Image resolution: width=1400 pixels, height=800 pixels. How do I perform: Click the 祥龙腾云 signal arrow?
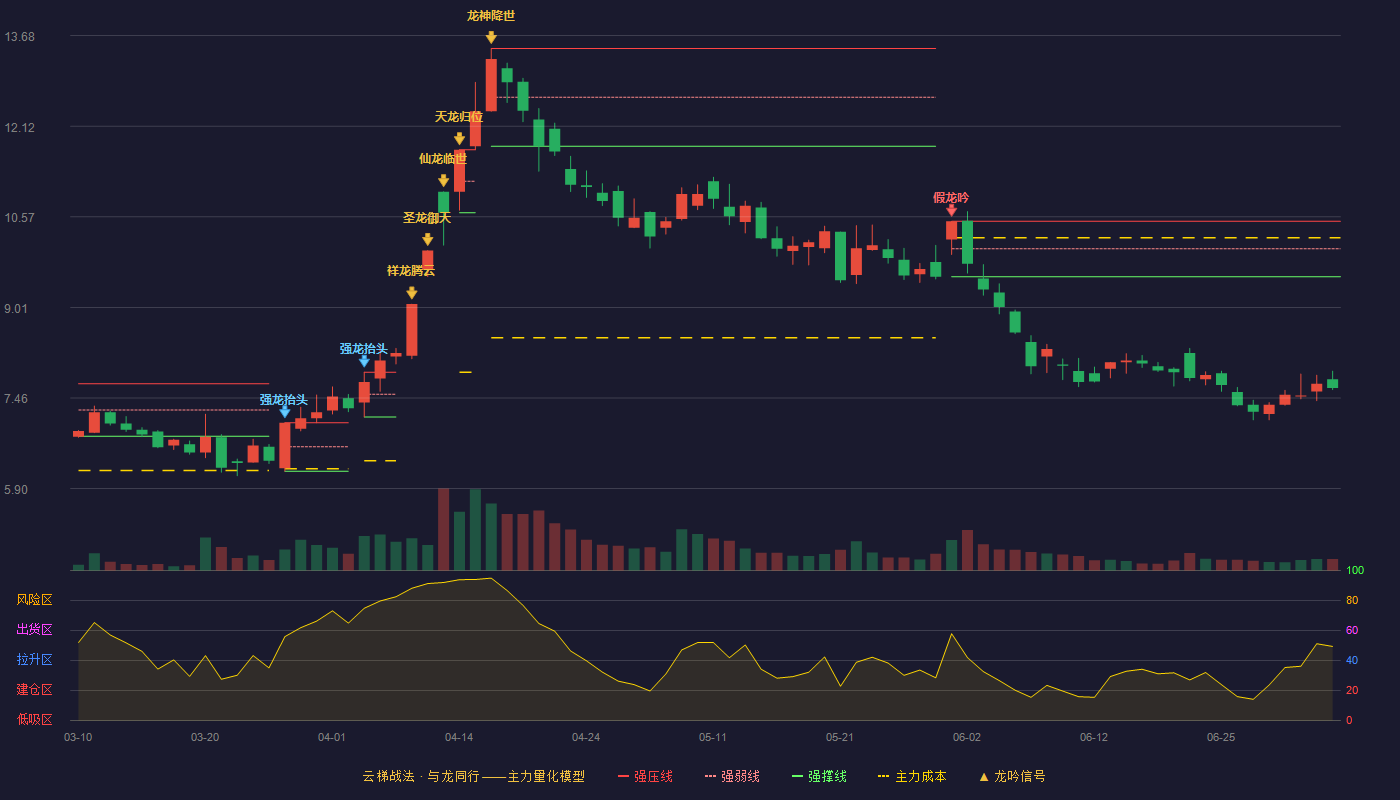click(x=411, y=293)
